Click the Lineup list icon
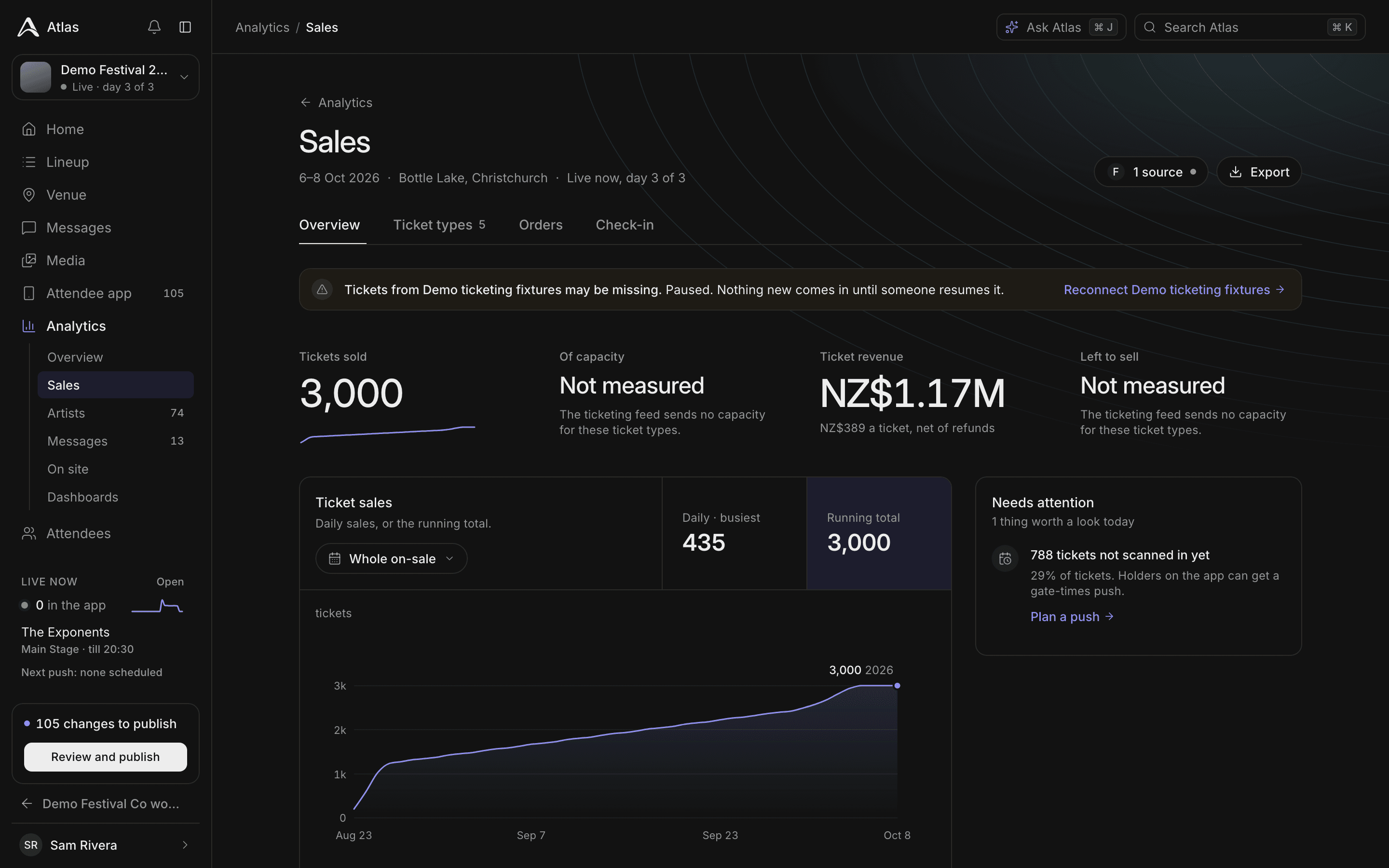The image size is (1389, 868). (29, 162)
